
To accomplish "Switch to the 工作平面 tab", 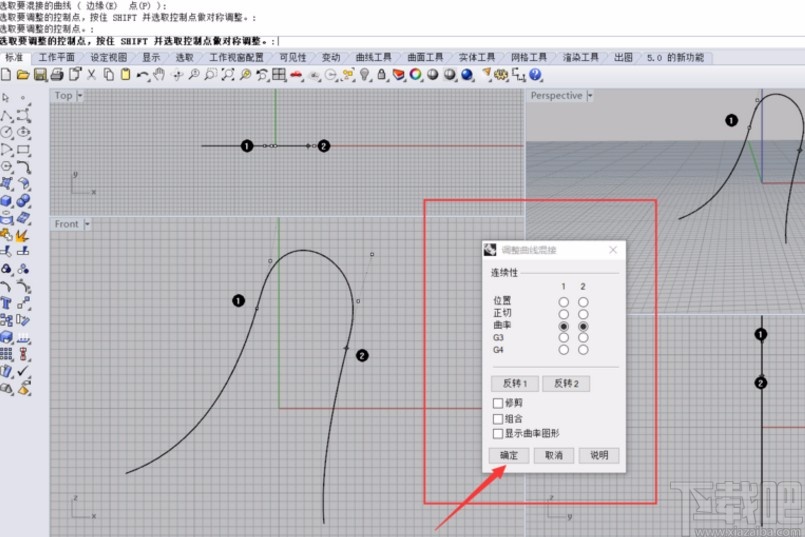I will point(56,57).
